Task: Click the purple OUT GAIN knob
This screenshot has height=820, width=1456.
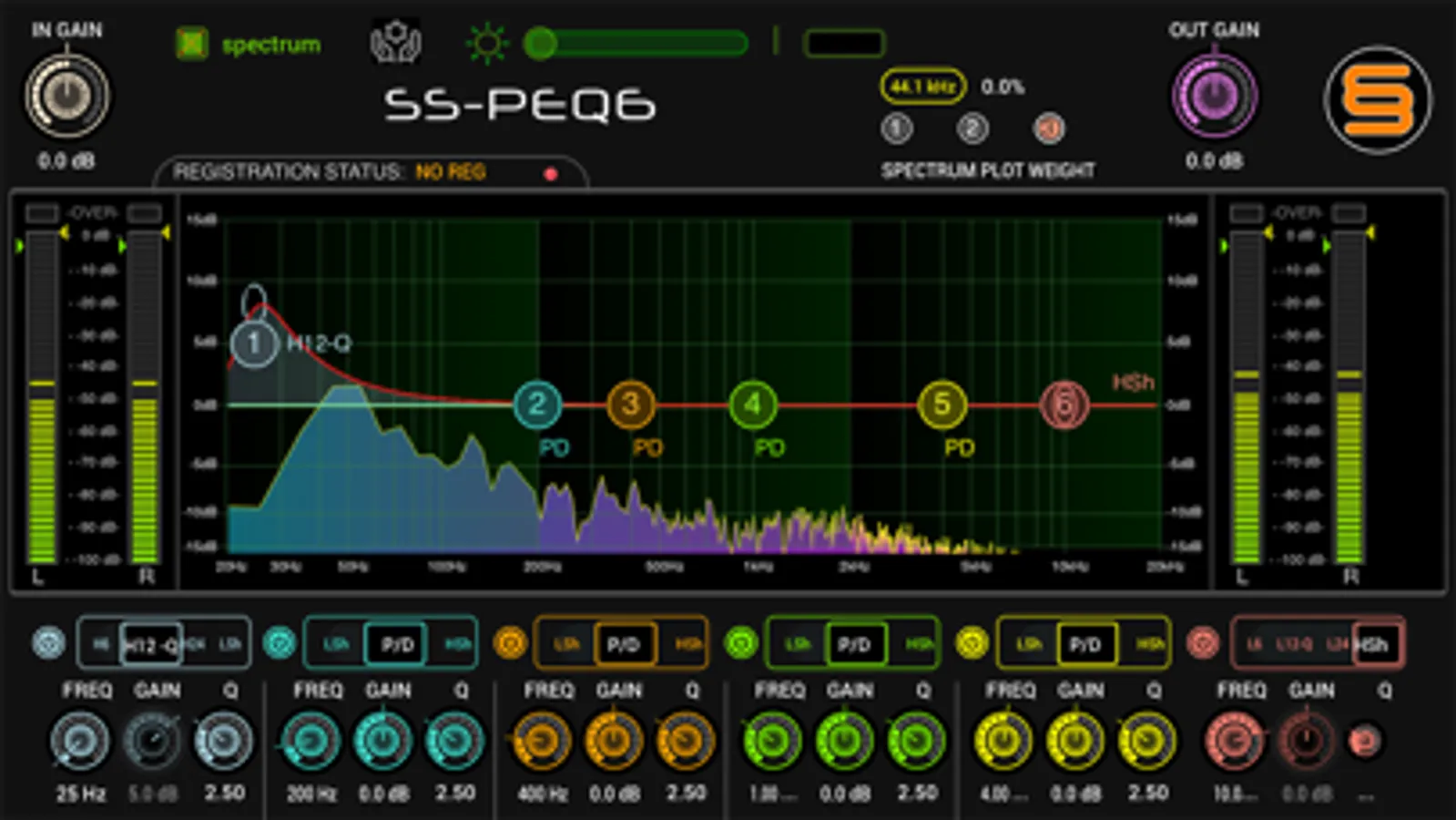Action: [x=1214, y=96]
